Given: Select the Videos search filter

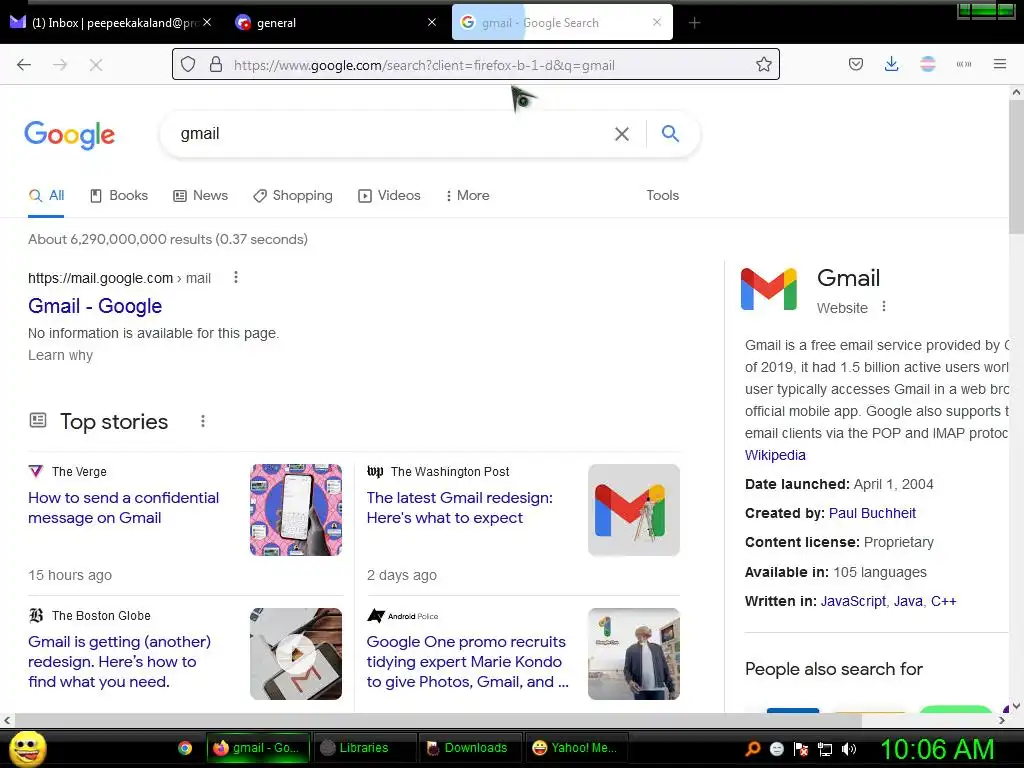Looking at the screenshot, I should 389,195.
